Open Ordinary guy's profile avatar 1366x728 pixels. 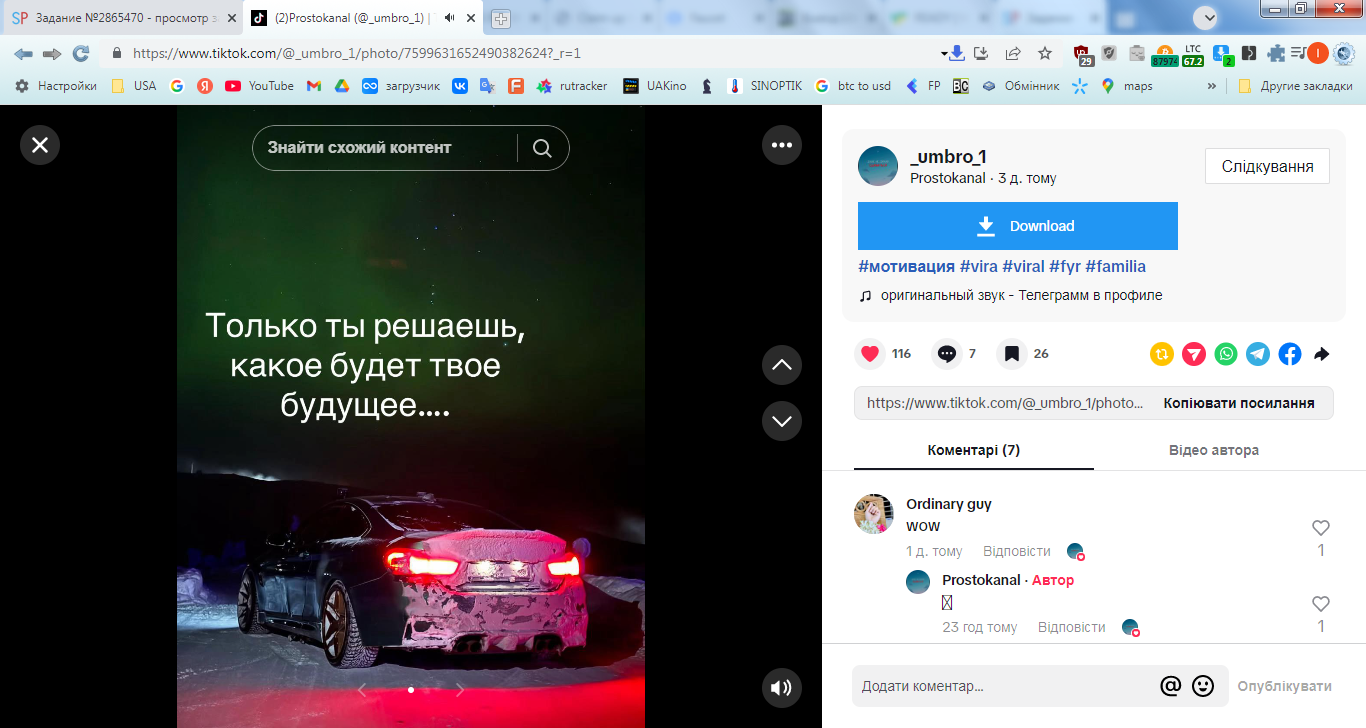click(874, 514)
